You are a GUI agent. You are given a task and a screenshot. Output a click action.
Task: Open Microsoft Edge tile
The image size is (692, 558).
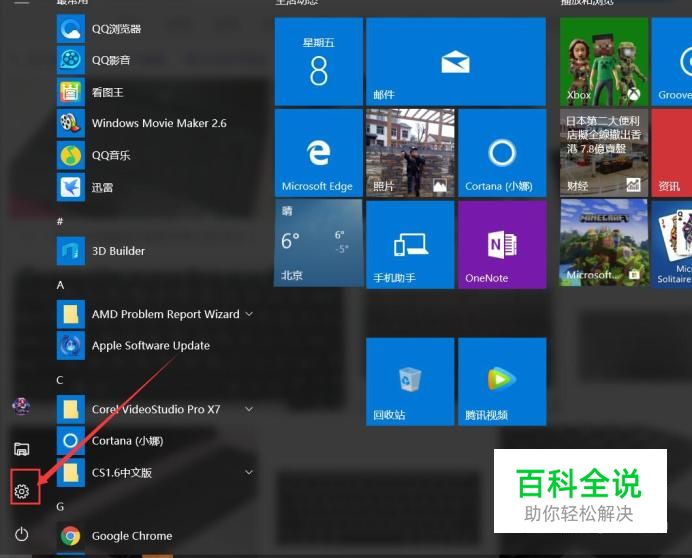pos(319,153)
